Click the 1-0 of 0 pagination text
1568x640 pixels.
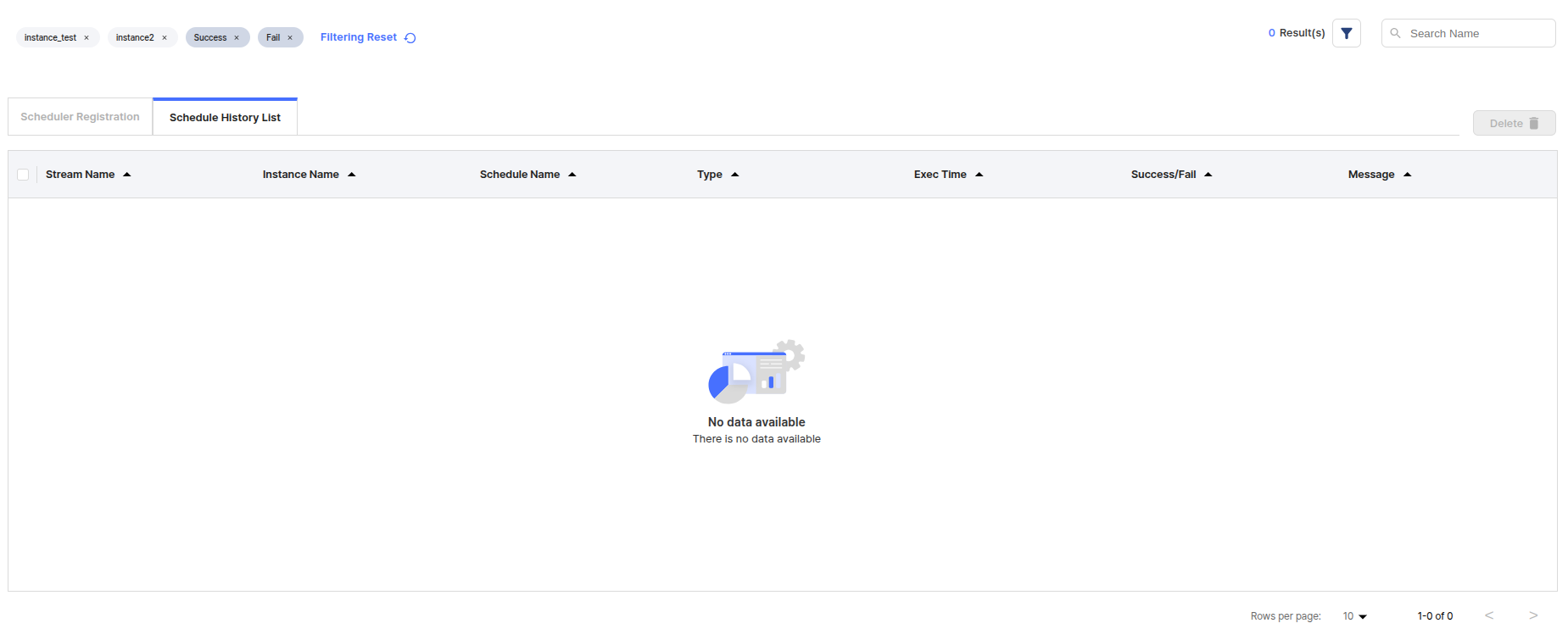[1435, 616]
